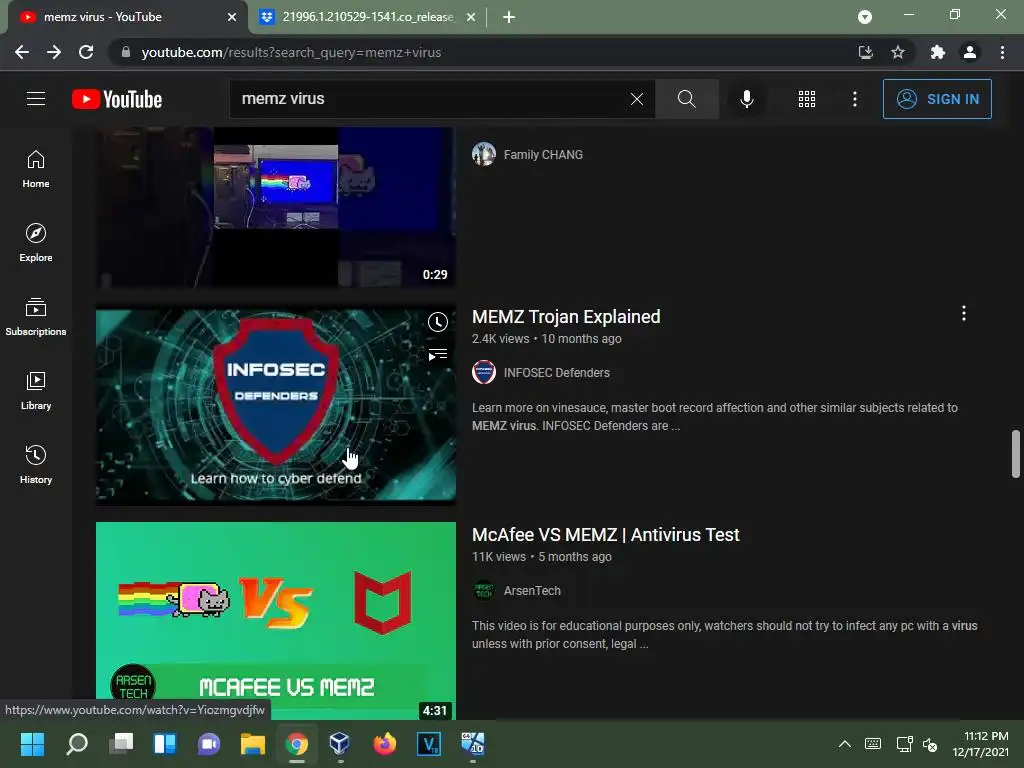Image resolution: width=1024 pixels, height=768 pixels.
Task: Open options menu for MEMZ Trojan Explained
Action: (x=963, y=313)
